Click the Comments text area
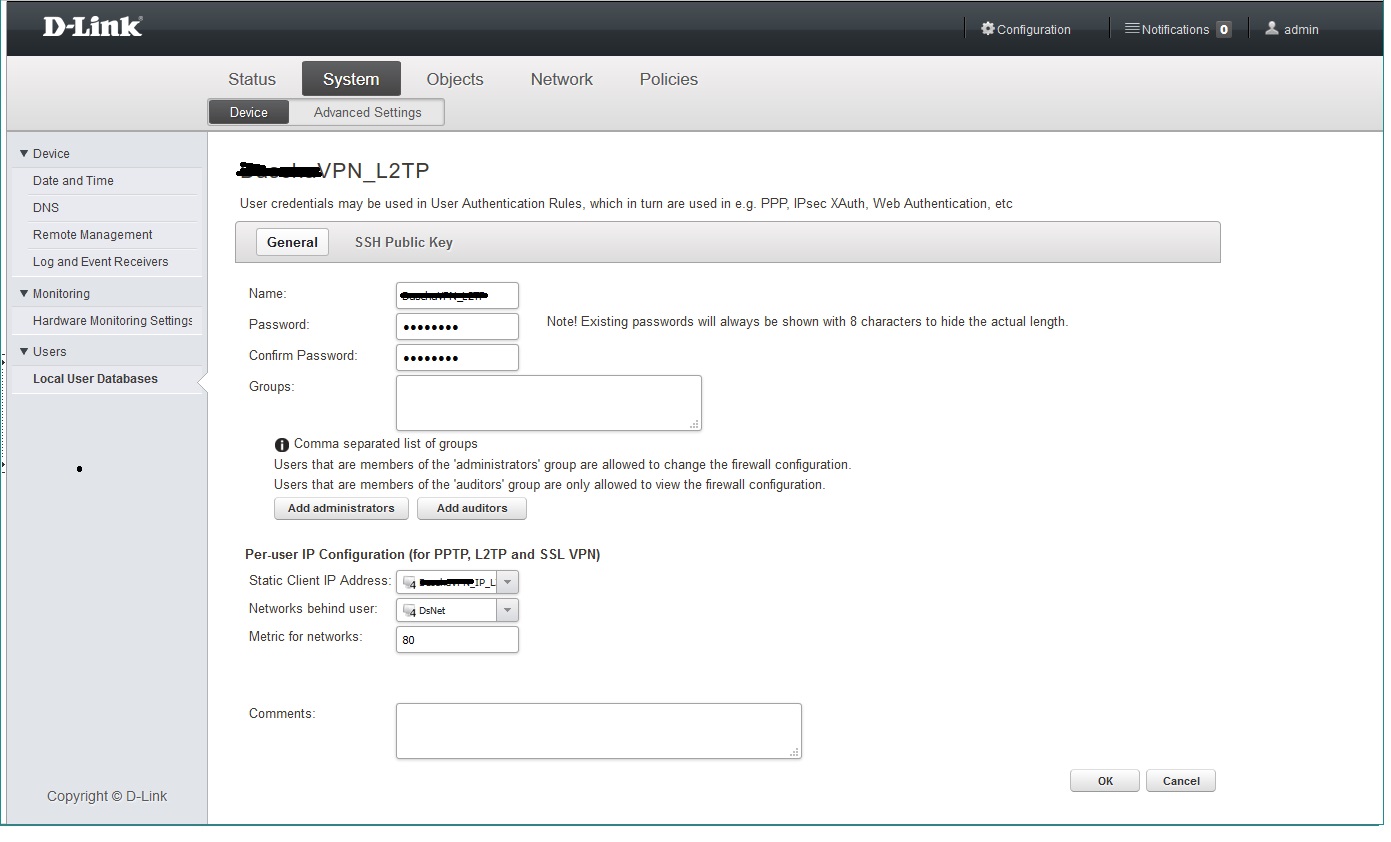 coord(599,731)
